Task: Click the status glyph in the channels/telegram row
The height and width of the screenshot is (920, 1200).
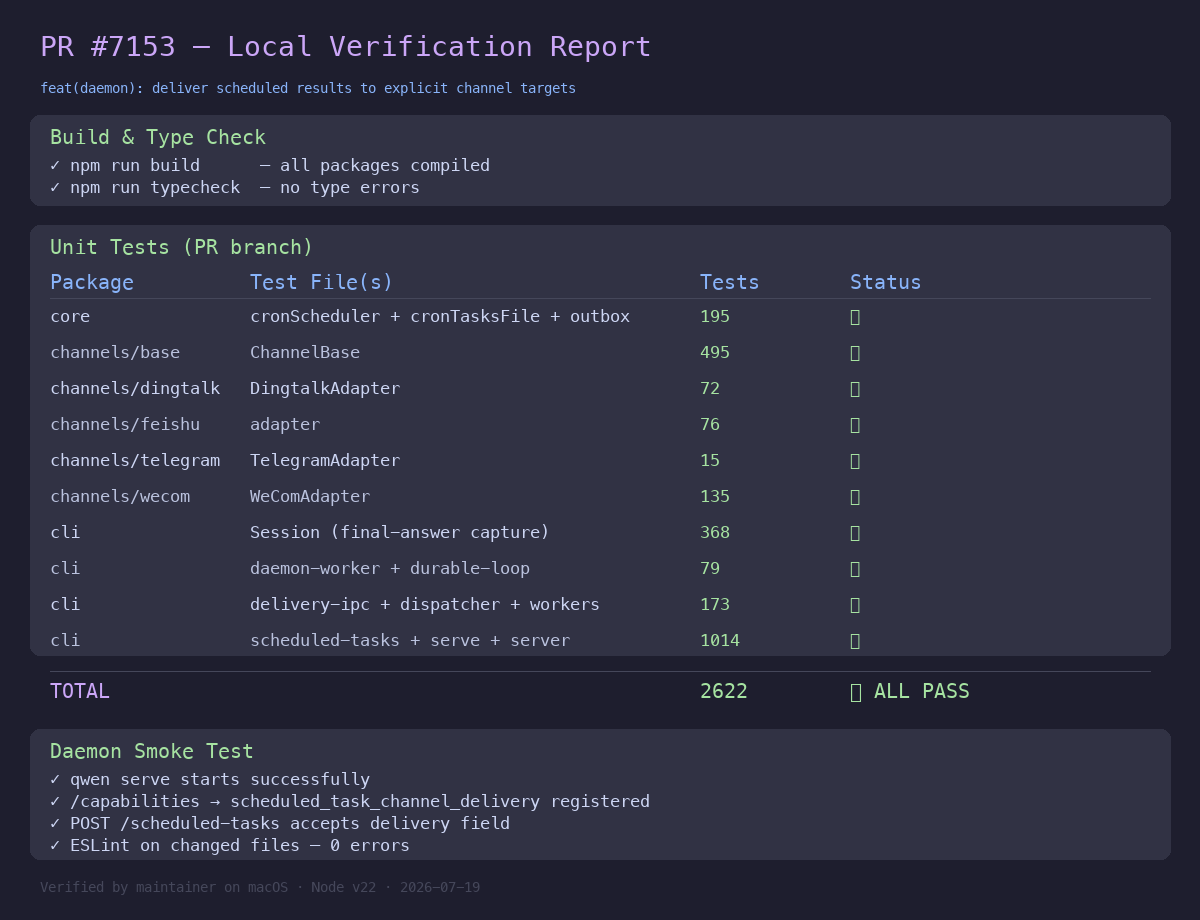Action: (x=855, y=461)
